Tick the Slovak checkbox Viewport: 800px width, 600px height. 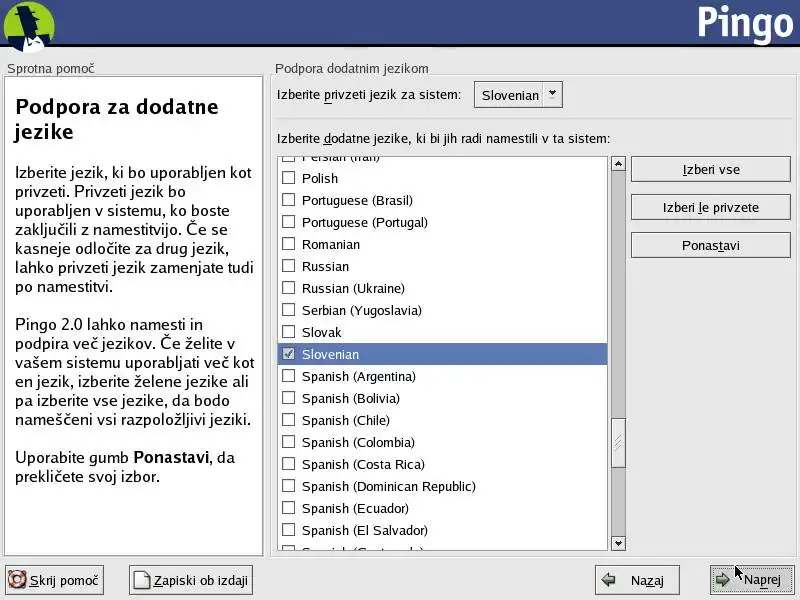288,332
